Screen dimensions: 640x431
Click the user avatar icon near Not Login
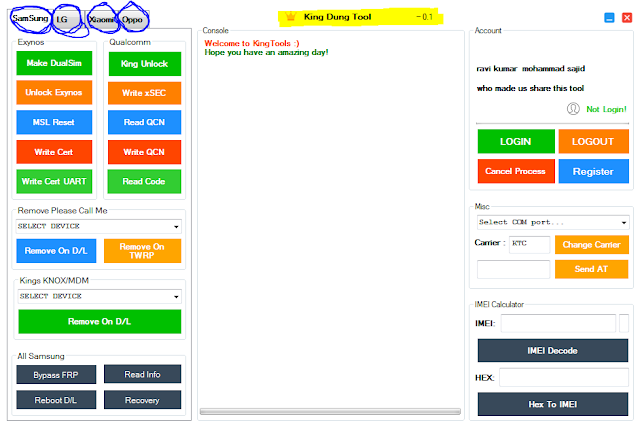pos(573,109)
